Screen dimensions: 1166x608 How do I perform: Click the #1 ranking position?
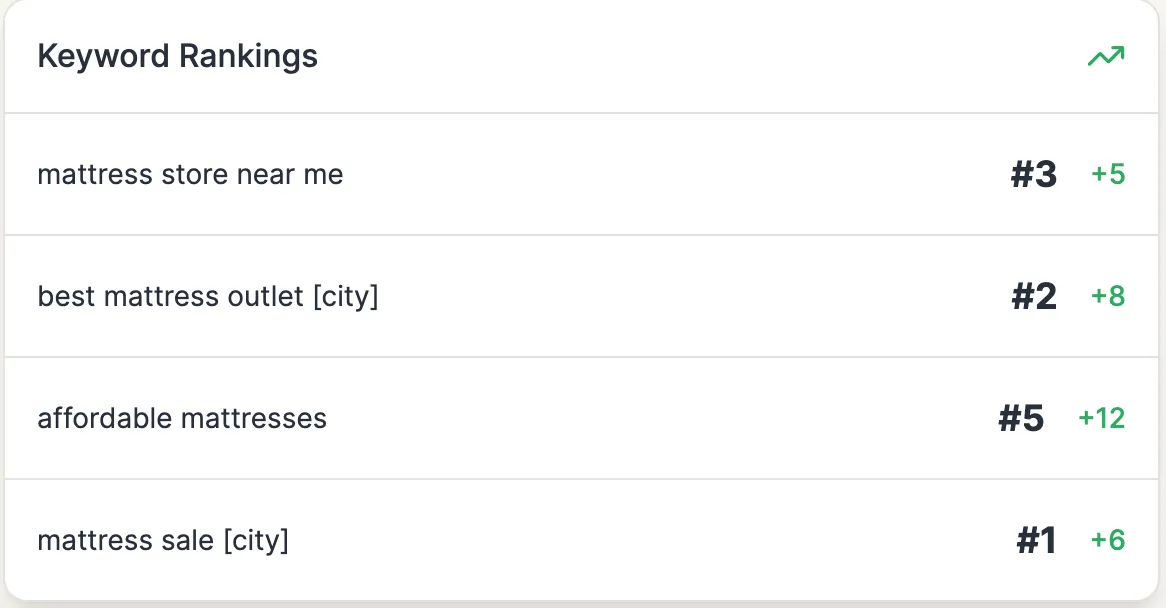pyautogui.click(x=1036, y=541)
